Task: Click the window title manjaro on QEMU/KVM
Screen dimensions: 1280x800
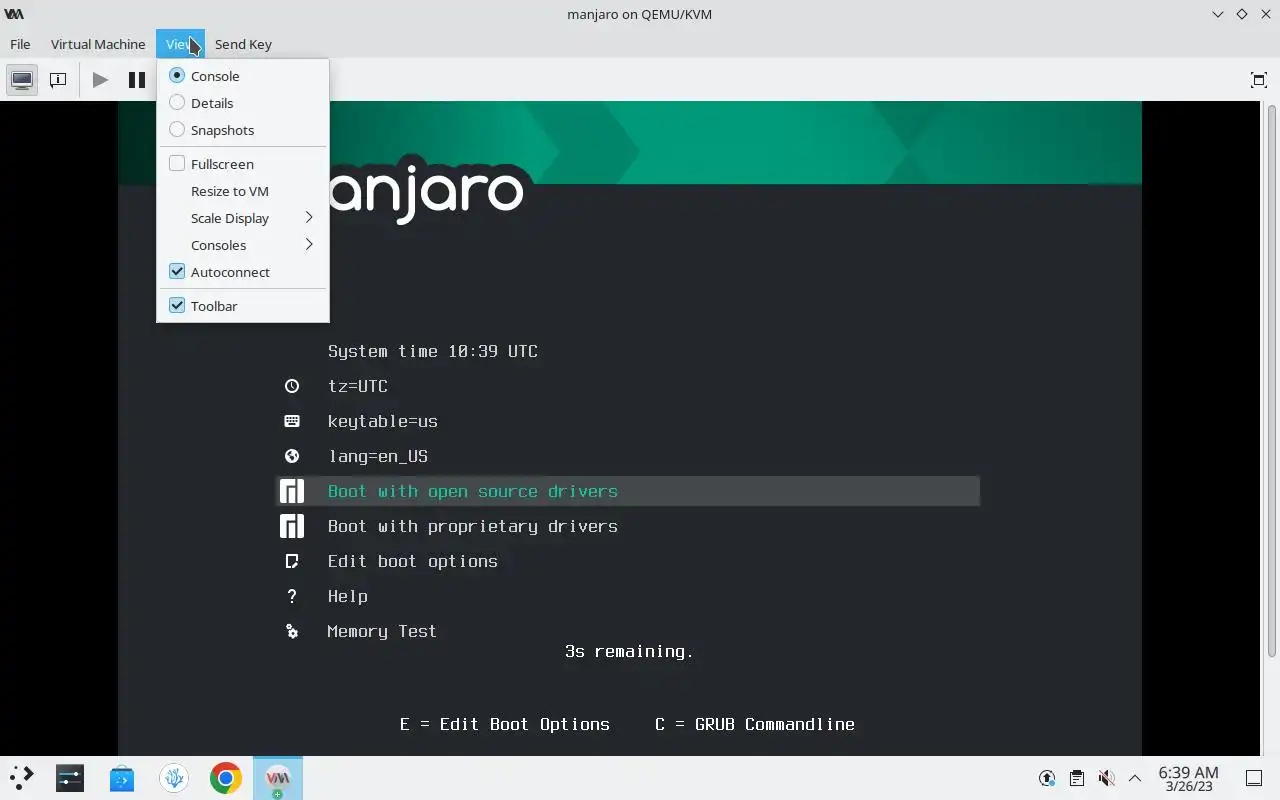Action: [640, 14]
